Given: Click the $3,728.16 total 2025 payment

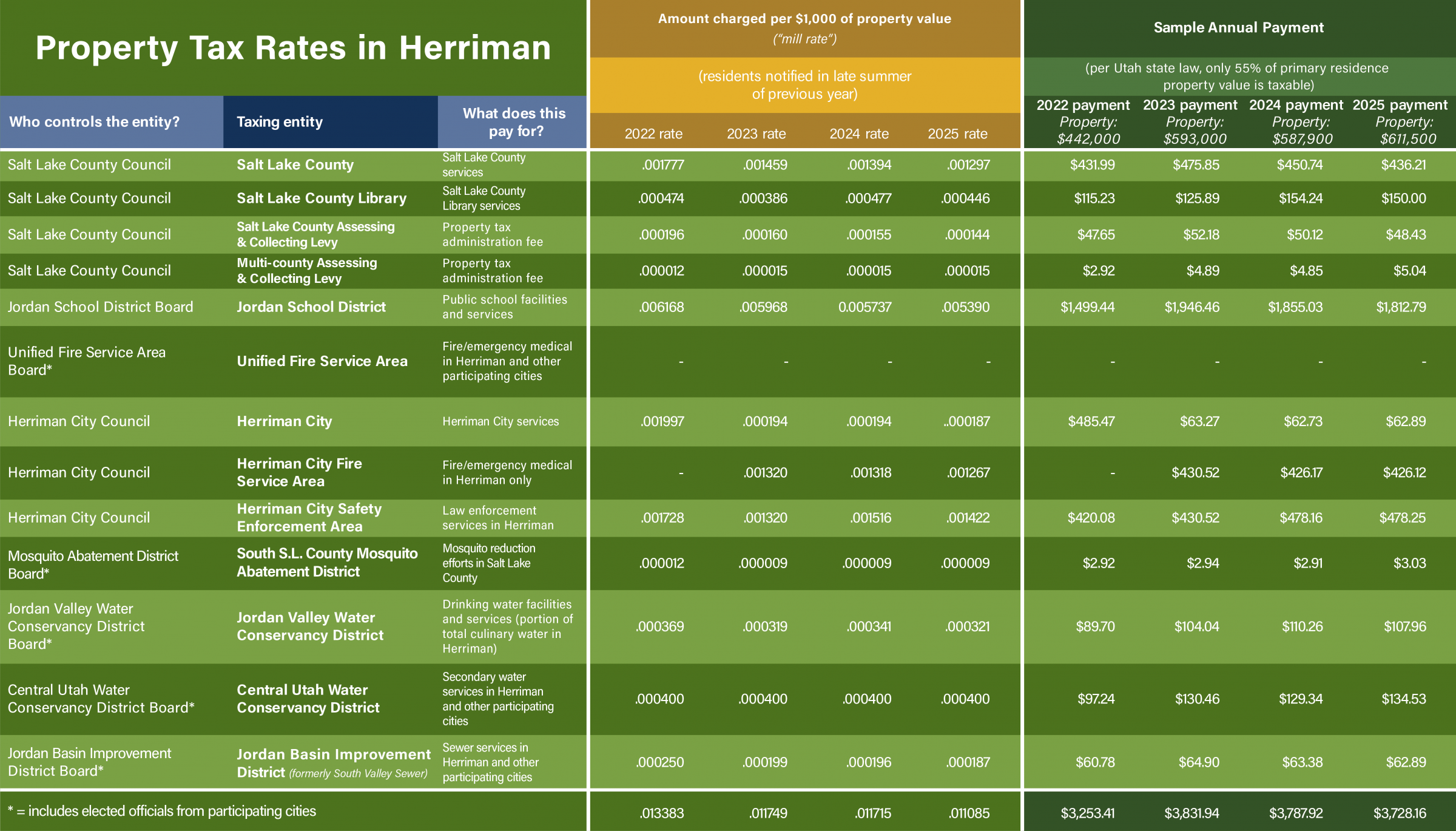Looking at the screenshot, I should tap(1400, 813).
